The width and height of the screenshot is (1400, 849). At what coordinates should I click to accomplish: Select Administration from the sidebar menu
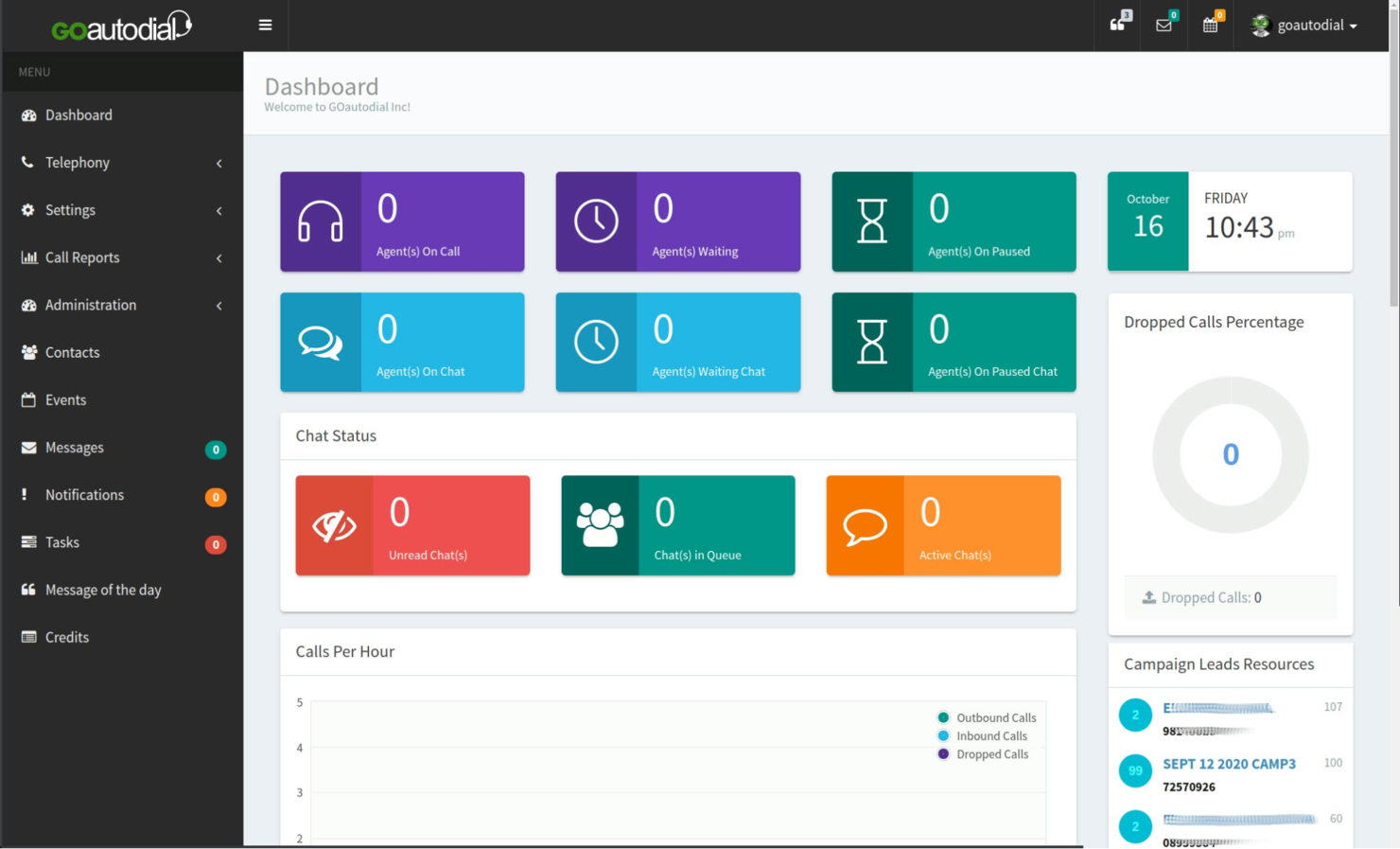tap(91, 305)
